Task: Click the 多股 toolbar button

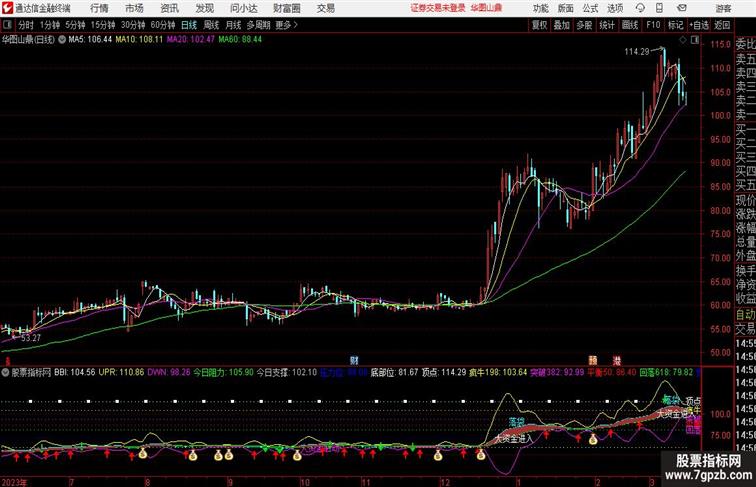Action: coord(584,25)
